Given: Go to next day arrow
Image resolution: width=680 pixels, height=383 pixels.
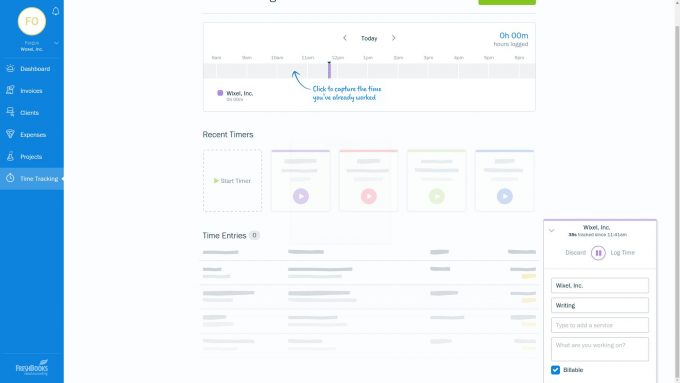Looking at the screenshot, I should pyautogui.click(x=393, y=38).
